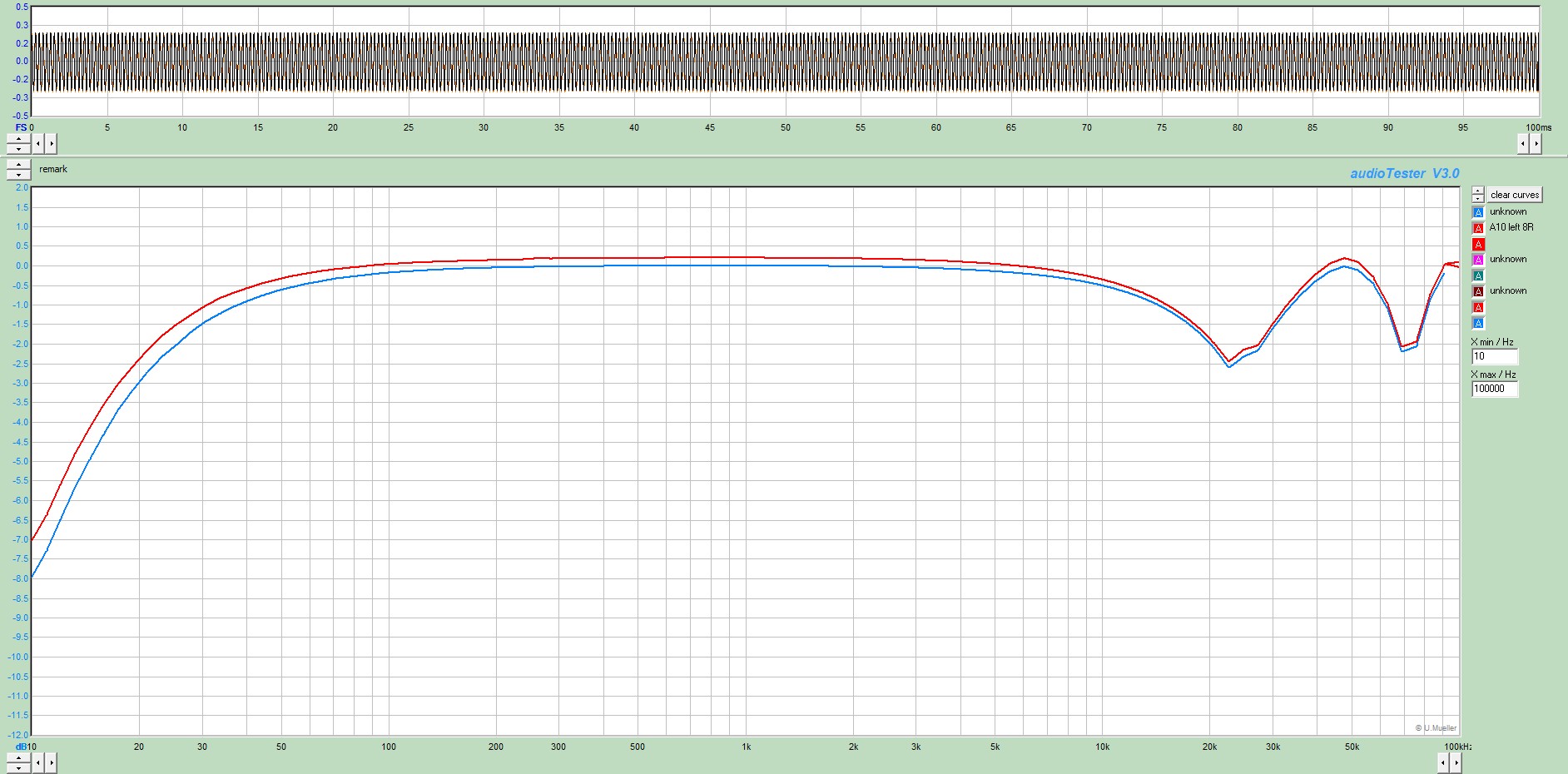This screenshot has width=1568, height=774.
Task: Toggle red A curve for A10 left 8R
Action: 1478,228
